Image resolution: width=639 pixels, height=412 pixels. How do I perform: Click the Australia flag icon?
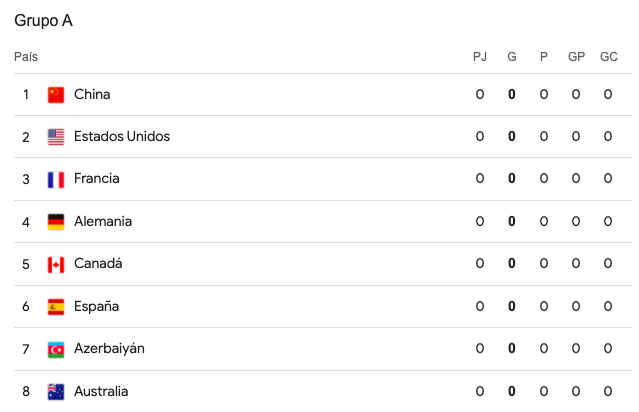pos(56,391)
